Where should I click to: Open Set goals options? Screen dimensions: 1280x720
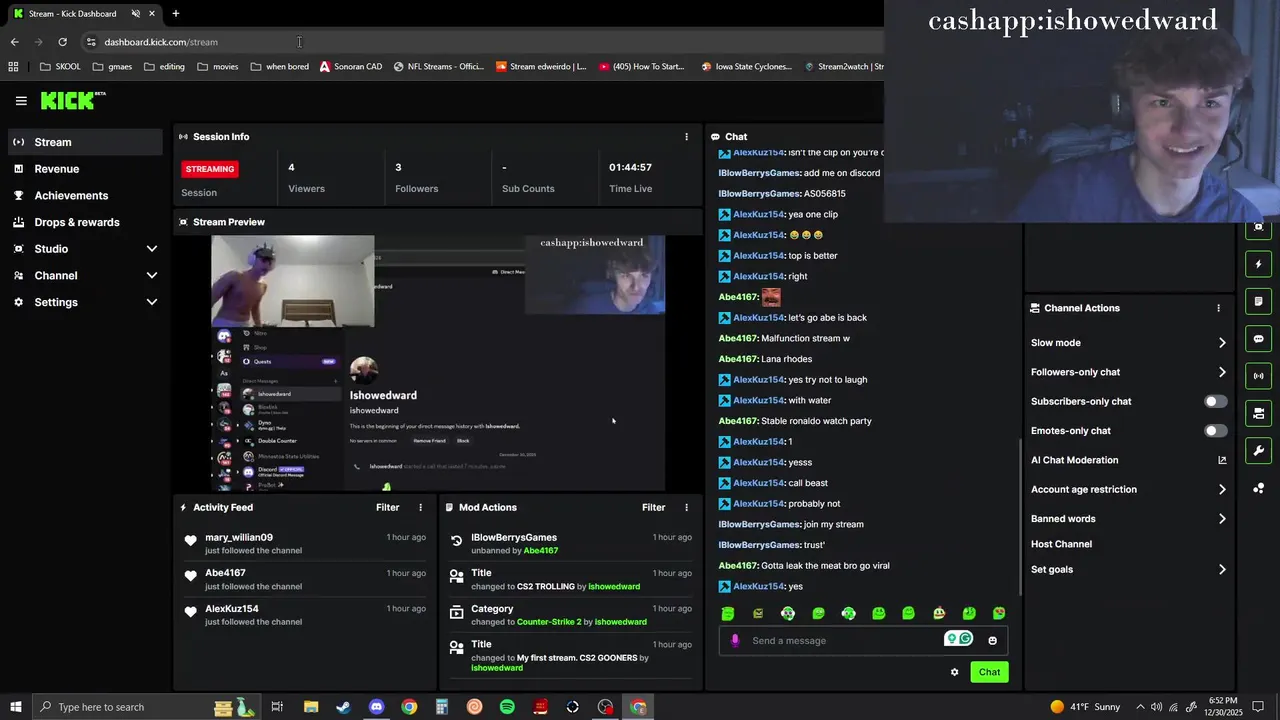pyautogui.click(x=1128, y=570)
